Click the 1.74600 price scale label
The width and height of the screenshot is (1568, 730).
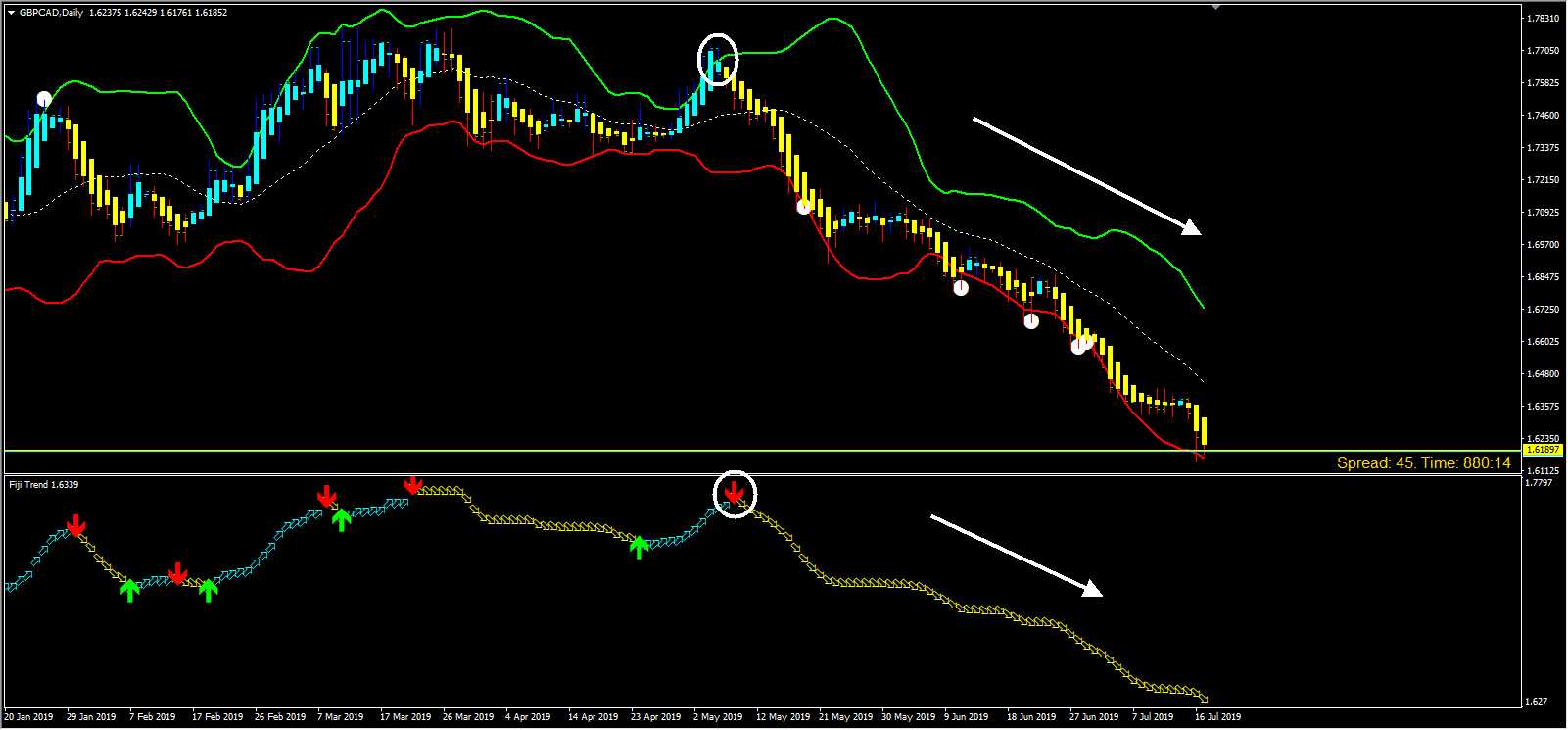coord(1544,116)
